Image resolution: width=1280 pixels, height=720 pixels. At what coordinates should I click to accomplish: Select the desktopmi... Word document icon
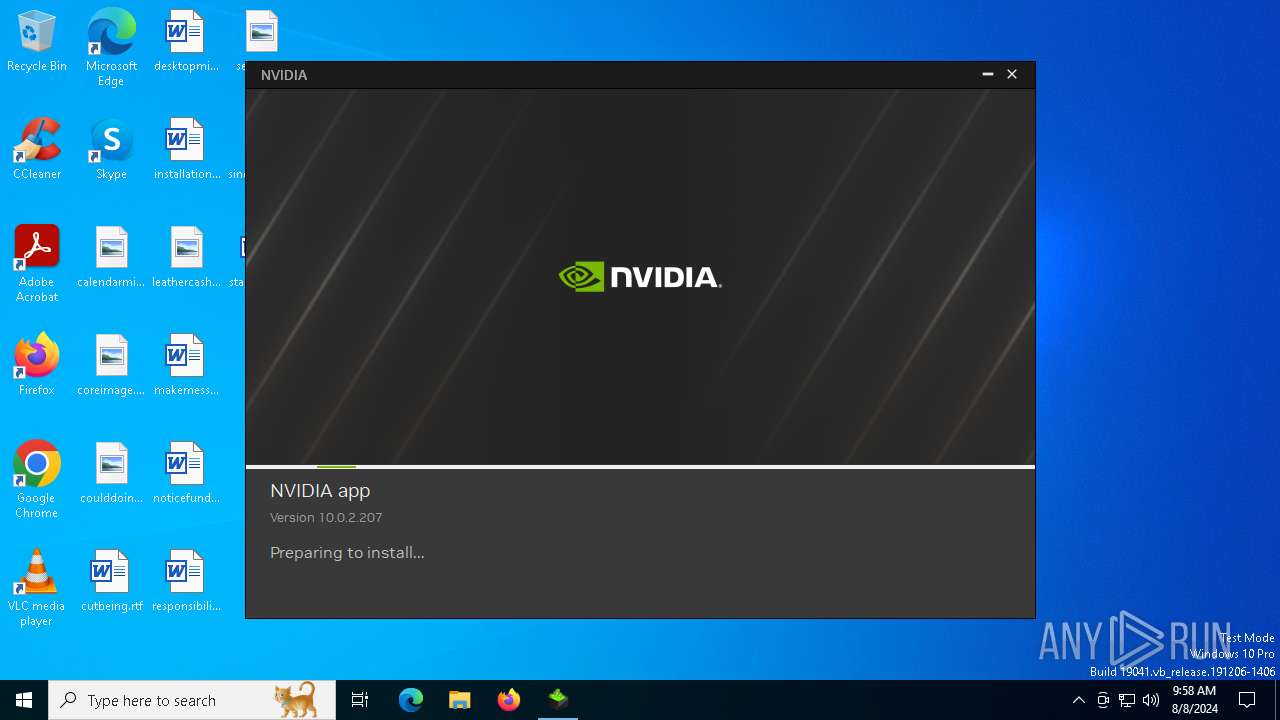[x=186, y=42]
